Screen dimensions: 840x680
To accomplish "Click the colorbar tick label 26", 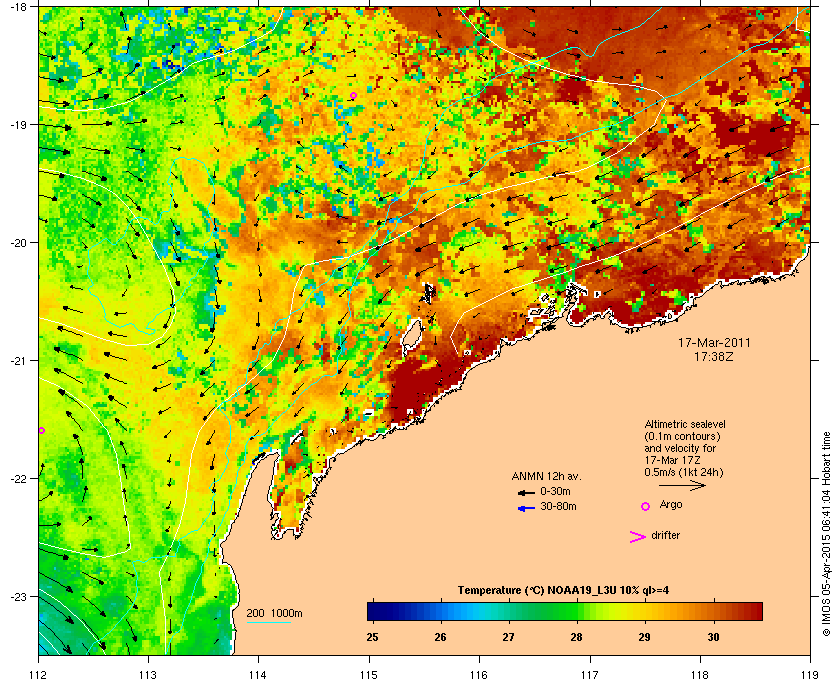I will 440,637.
